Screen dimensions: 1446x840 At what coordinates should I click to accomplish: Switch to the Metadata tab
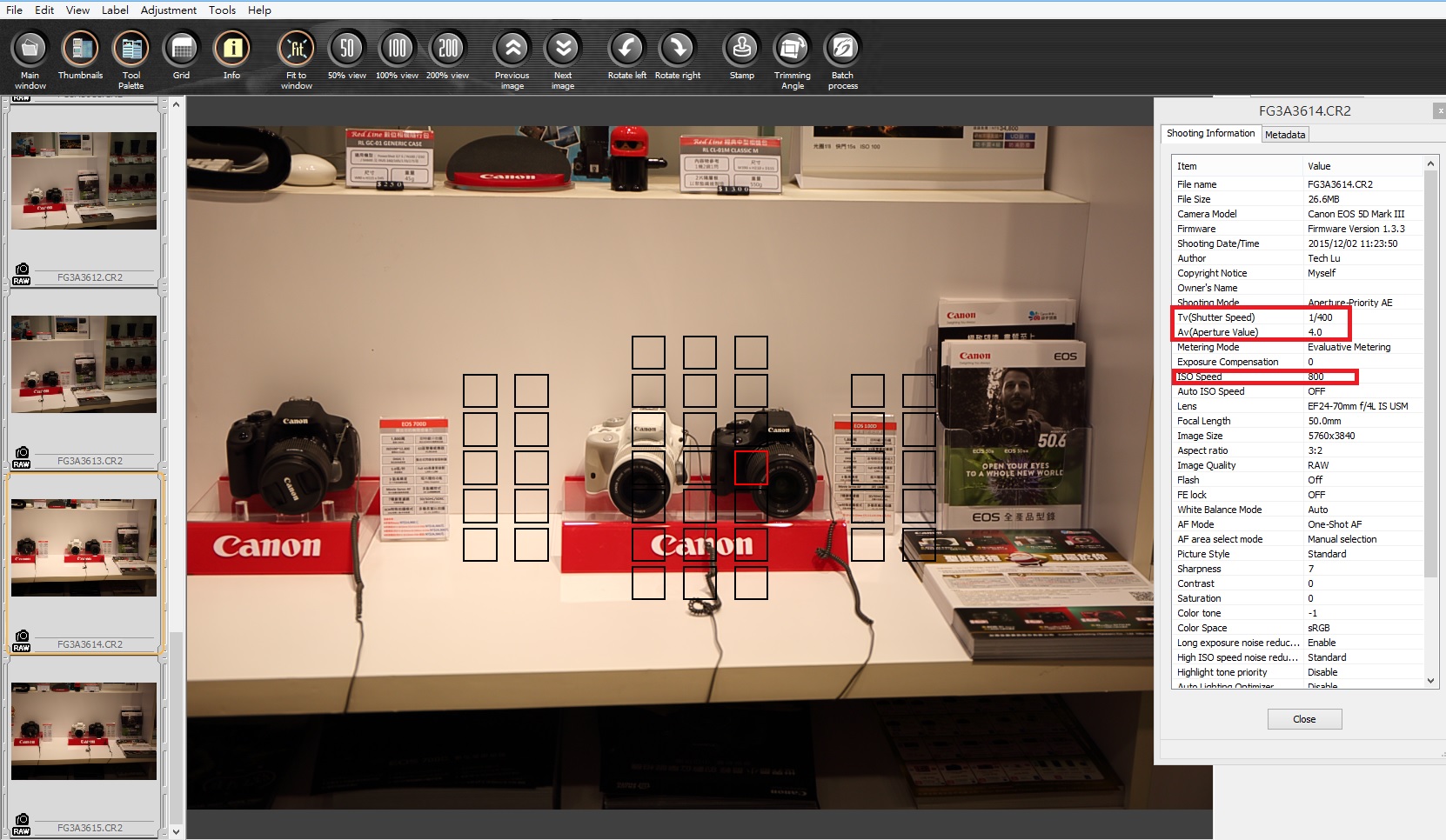click(x=1285, y=135)
